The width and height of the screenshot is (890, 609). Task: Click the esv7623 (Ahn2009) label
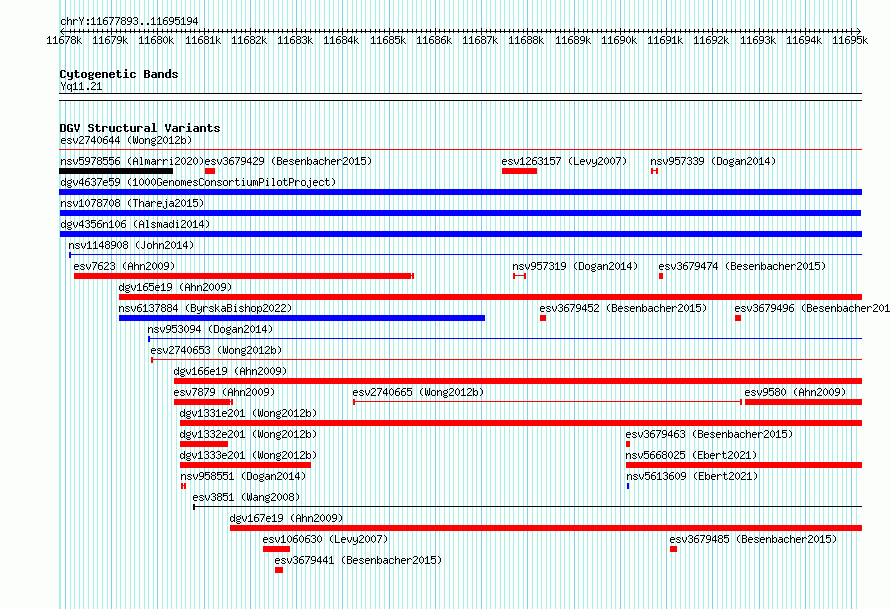click(x=124, y=266)
